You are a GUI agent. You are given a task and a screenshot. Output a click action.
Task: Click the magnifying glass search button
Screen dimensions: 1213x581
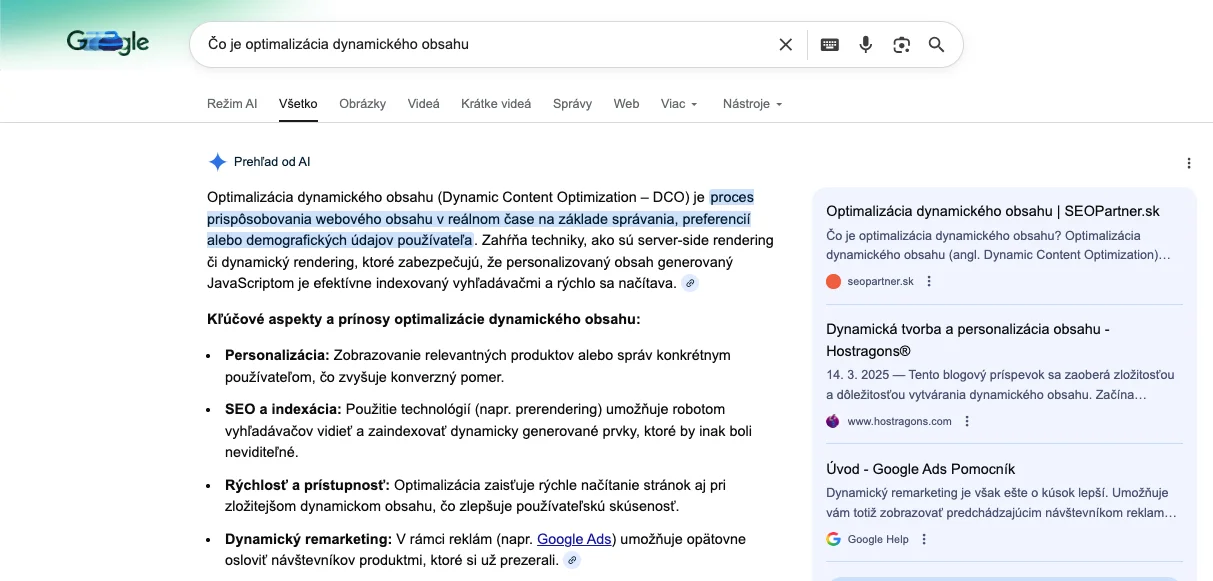936,44
